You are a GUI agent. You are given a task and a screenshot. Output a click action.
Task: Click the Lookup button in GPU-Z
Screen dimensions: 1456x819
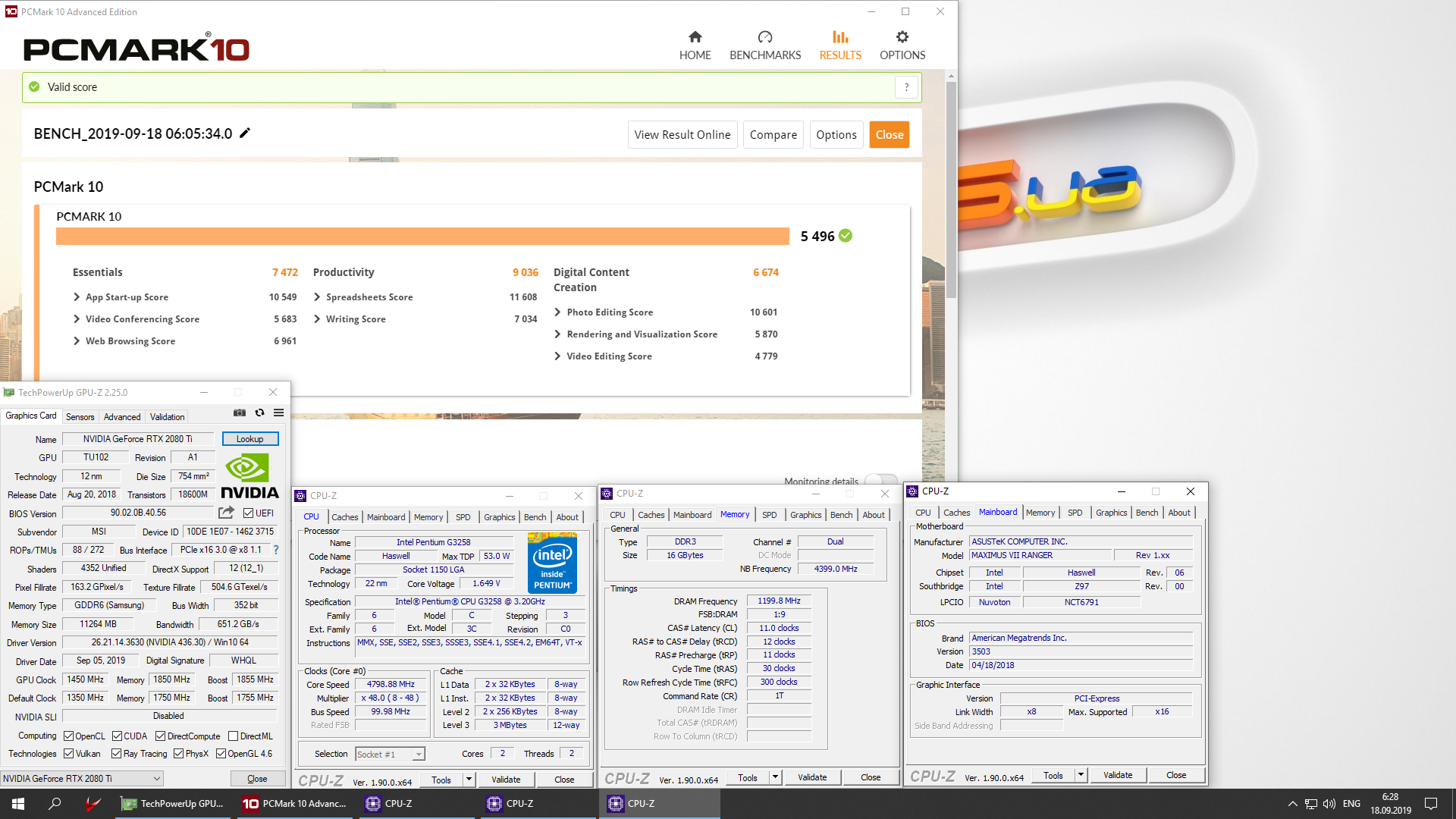click(x=250, y=439)
